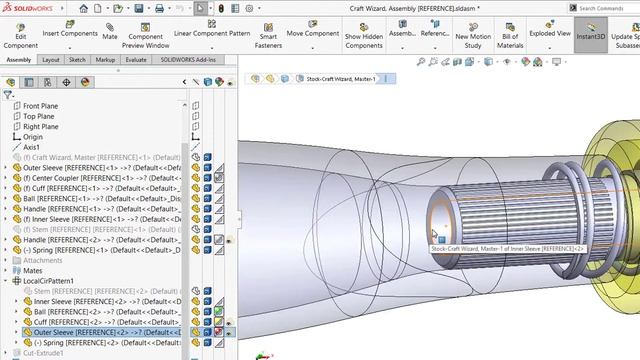Screen dimensions: 640x360
Task: Save the assembly with disk icon
Action: (139, 8)
